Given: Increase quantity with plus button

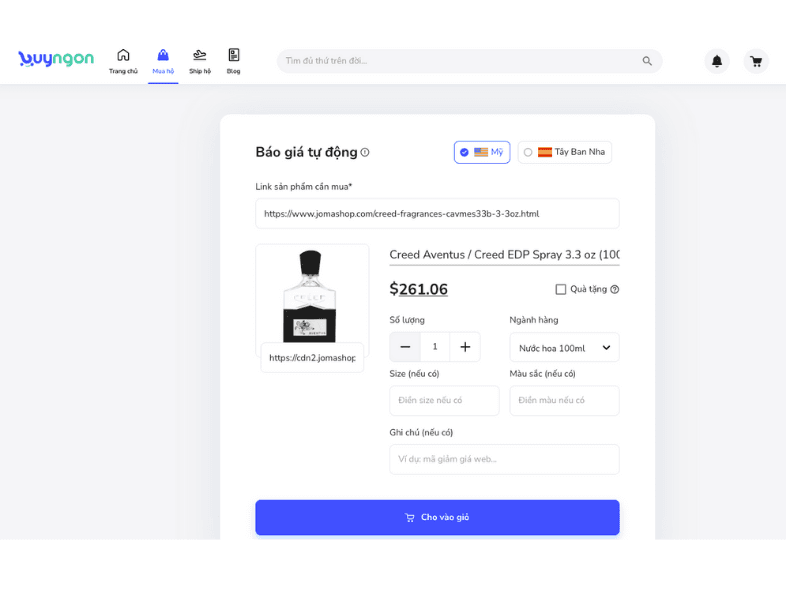Looking at the screenshot, I should point(465,347).
